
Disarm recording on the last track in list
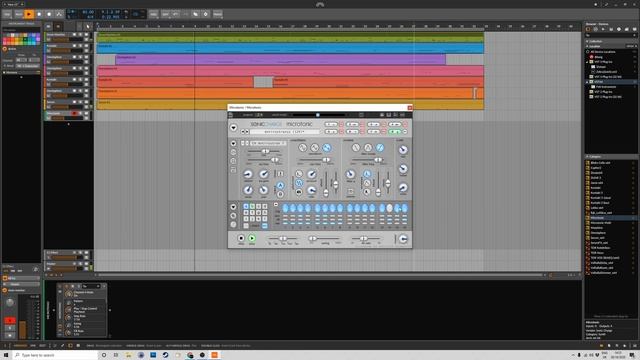pos(74,113)
